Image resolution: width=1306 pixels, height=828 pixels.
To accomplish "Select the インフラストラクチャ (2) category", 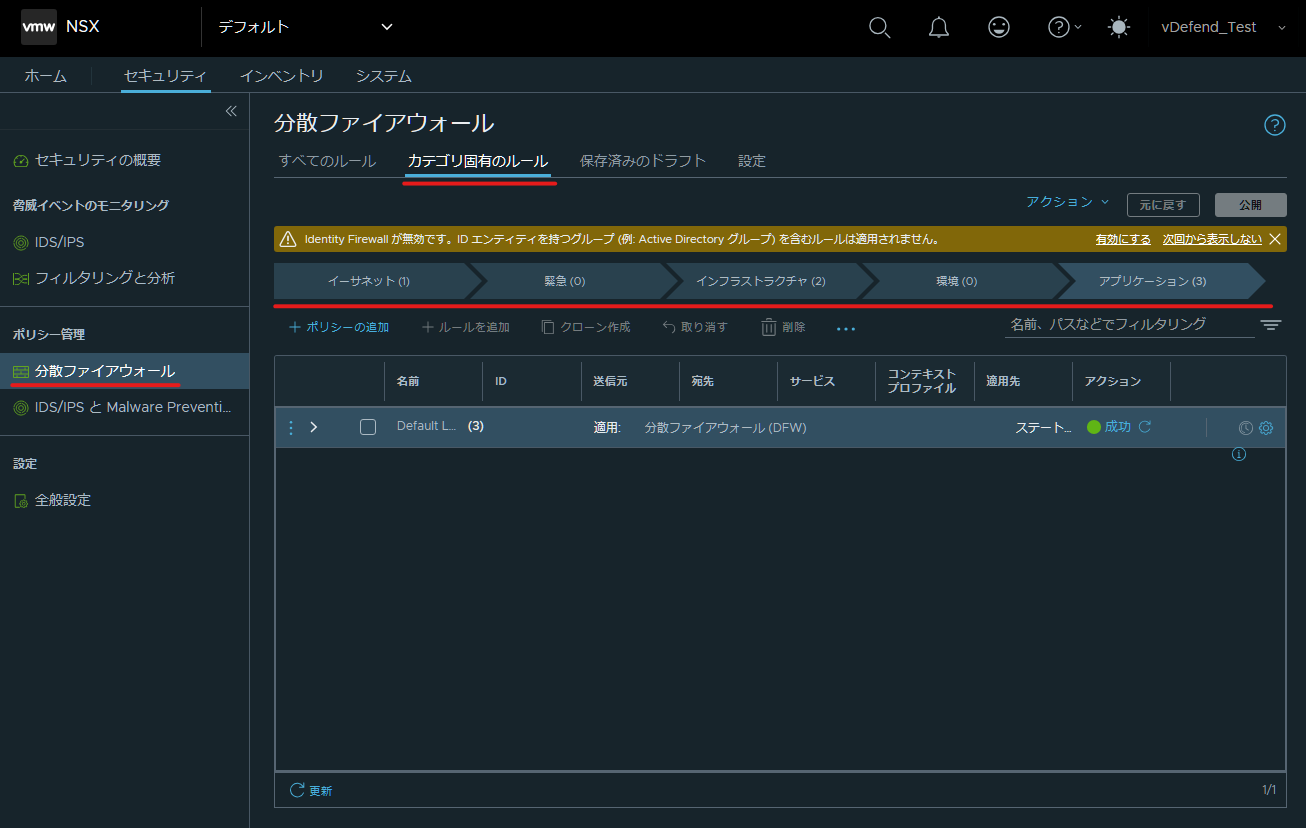I will [x=762, y=281].
